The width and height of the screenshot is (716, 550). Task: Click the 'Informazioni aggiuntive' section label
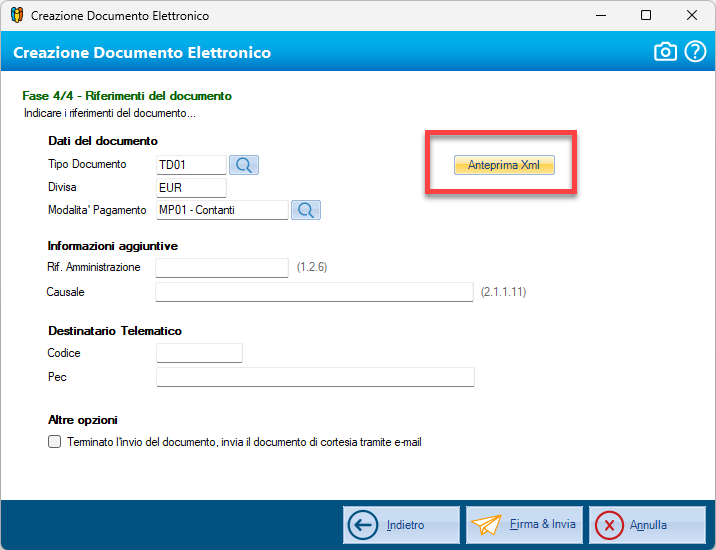(x=113, y=246)
